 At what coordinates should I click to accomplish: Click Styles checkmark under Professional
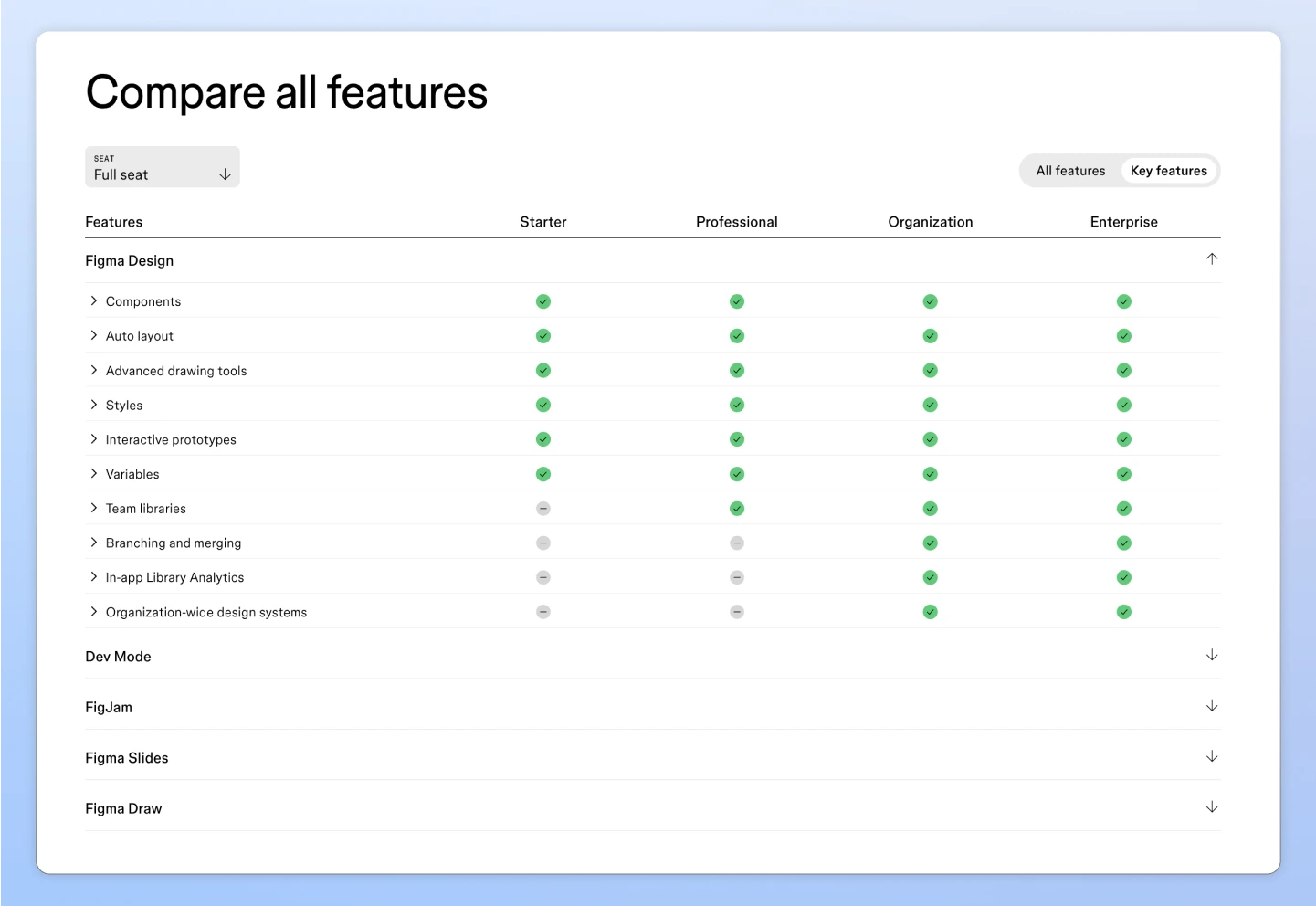pos(737,405)
